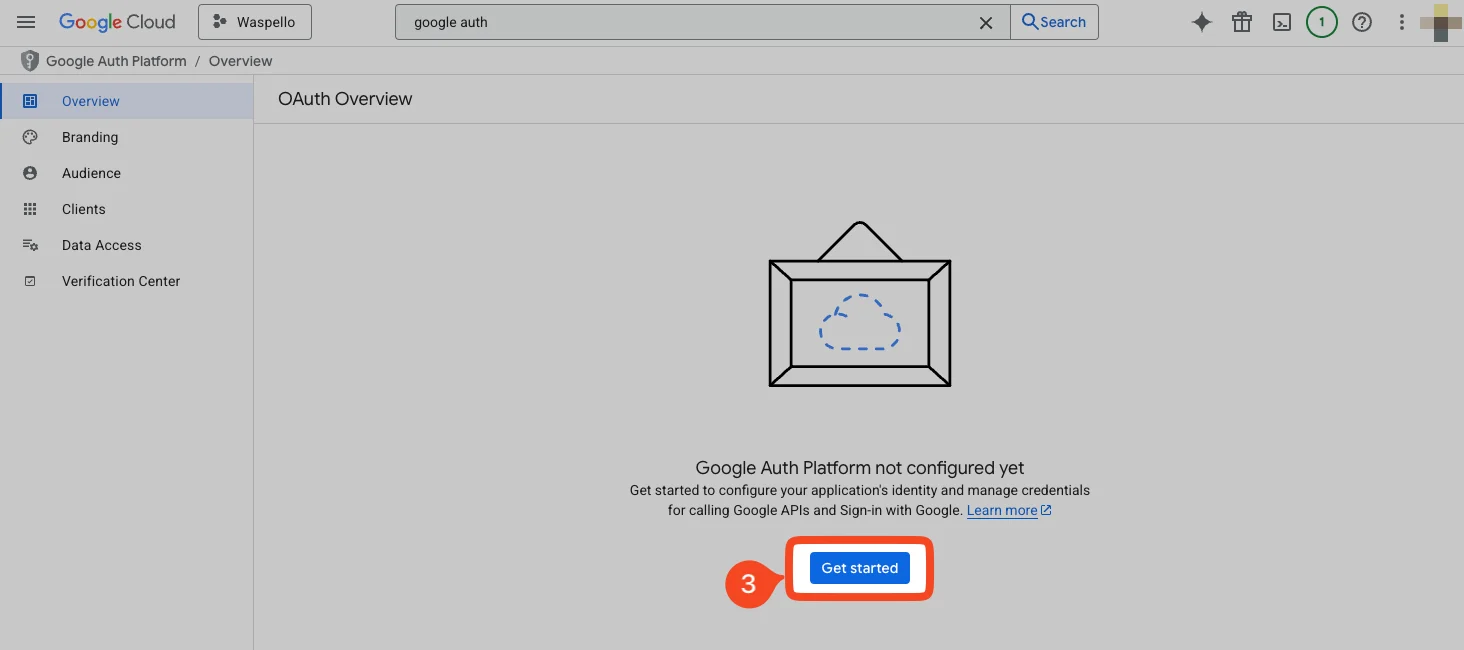Open Audience in the sidebar
The image size is (1464, 650).
[127, 173]
